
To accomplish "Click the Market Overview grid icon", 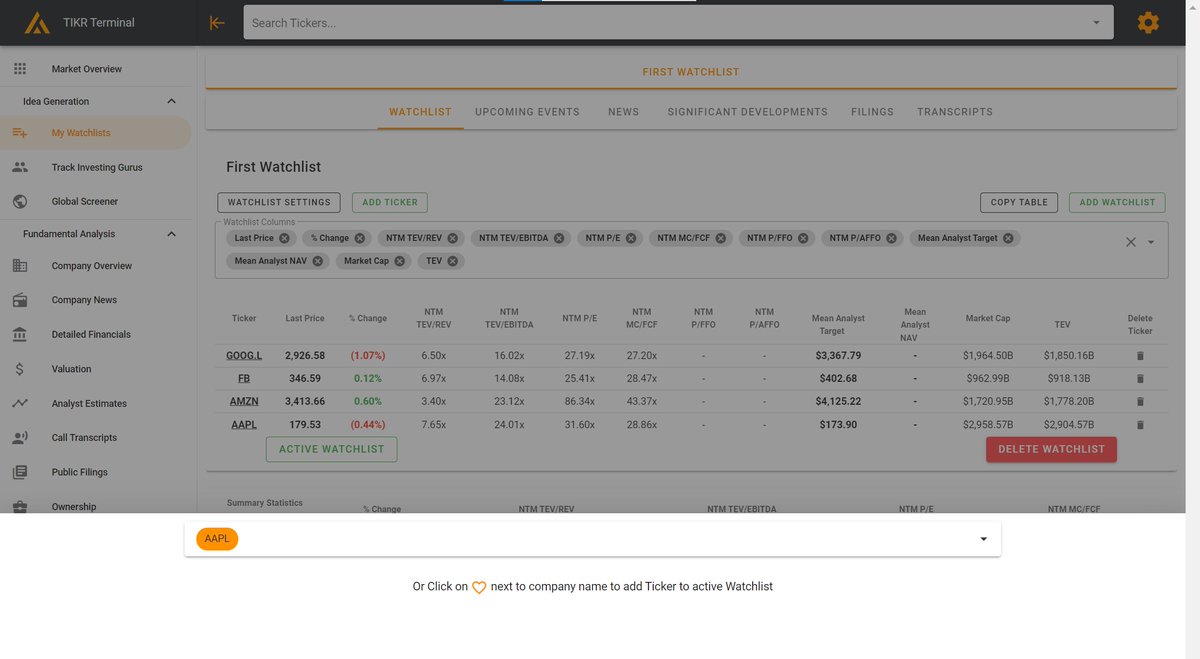I will 20,69.
